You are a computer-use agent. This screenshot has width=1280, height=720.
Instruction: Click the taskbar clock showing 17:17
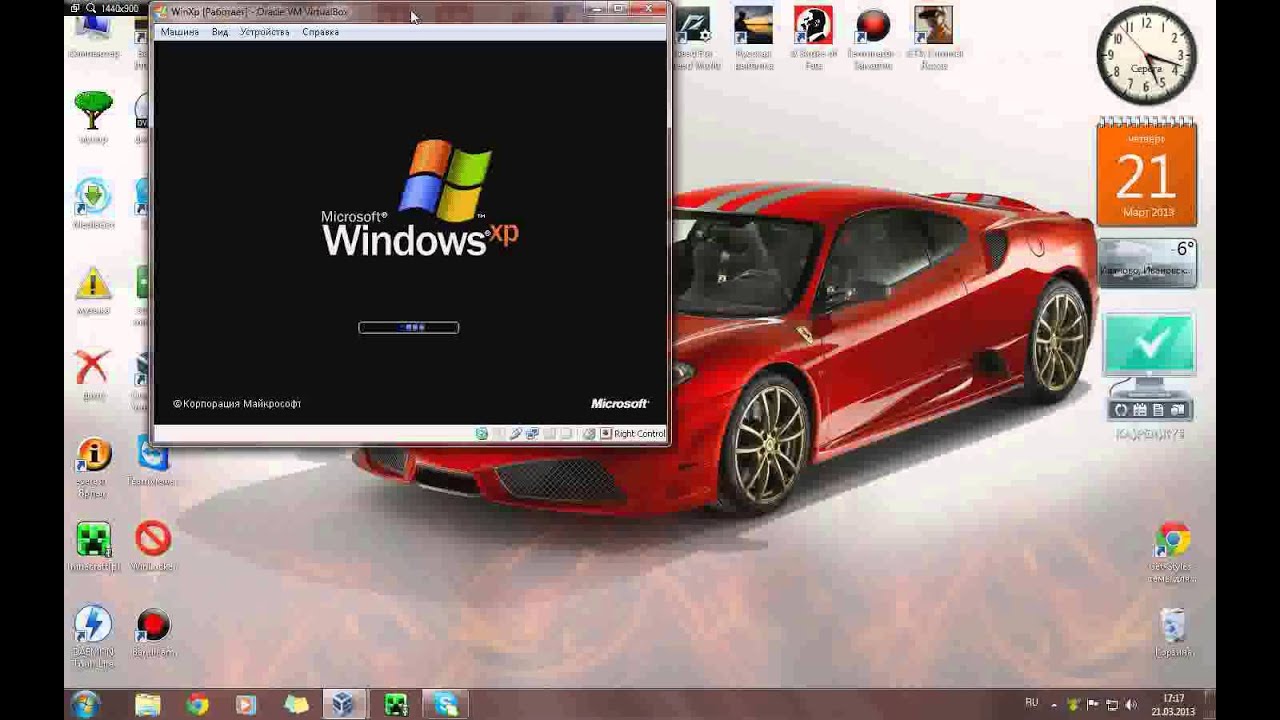tap(1173, 705)
